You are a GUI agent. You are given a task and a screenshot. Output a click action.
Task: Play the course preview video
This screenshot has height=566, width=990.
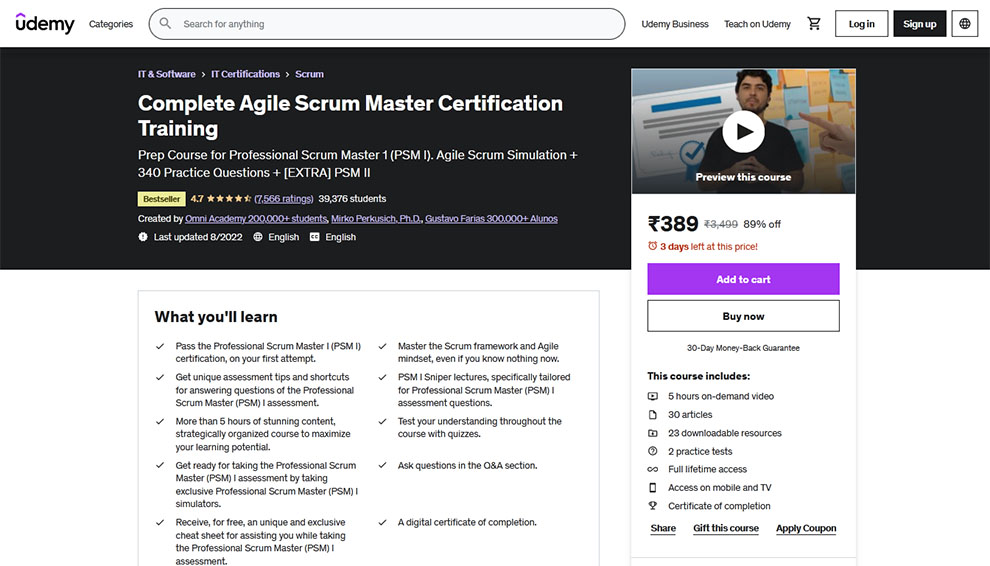click(x=743, y=131)
